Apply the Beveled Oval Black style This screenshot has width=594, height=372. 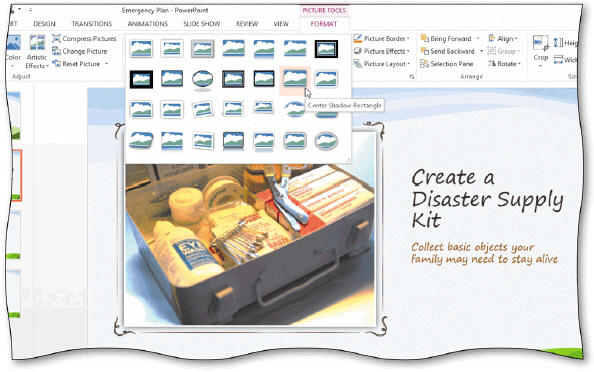(x=203, y=79)
